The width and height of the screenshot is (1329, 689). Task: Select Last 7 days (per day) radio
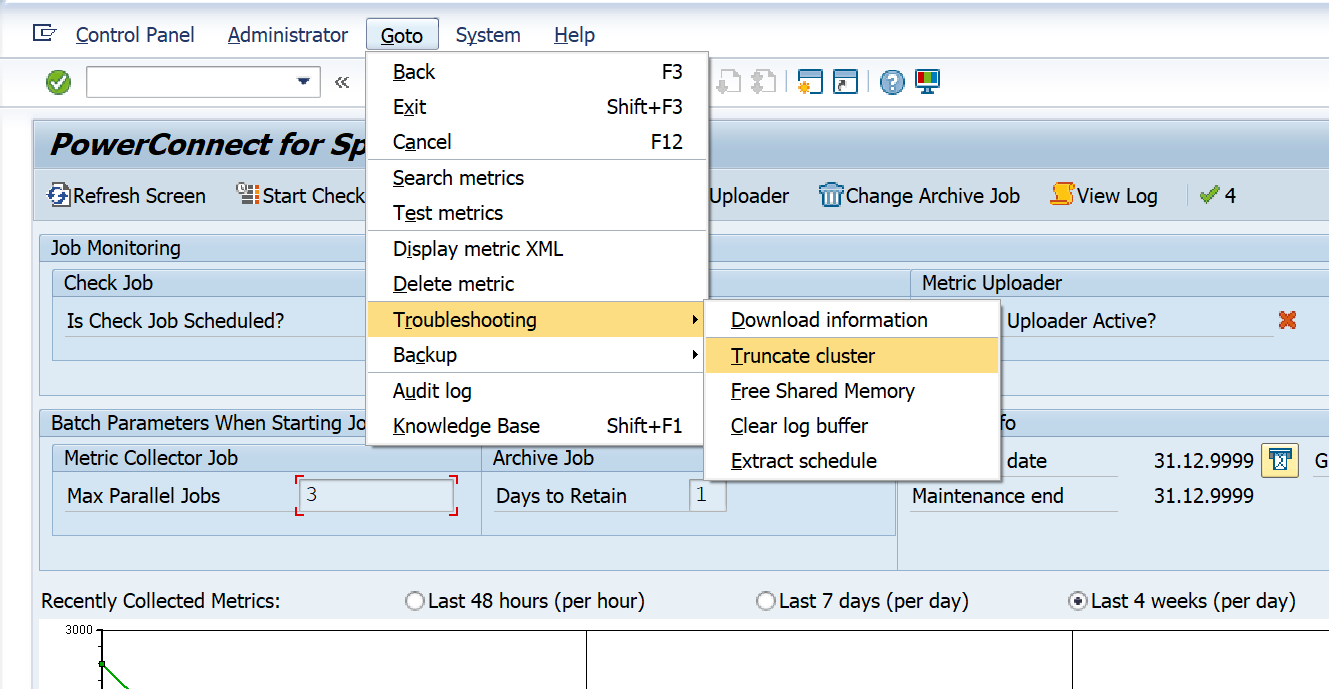click(766, 601)
